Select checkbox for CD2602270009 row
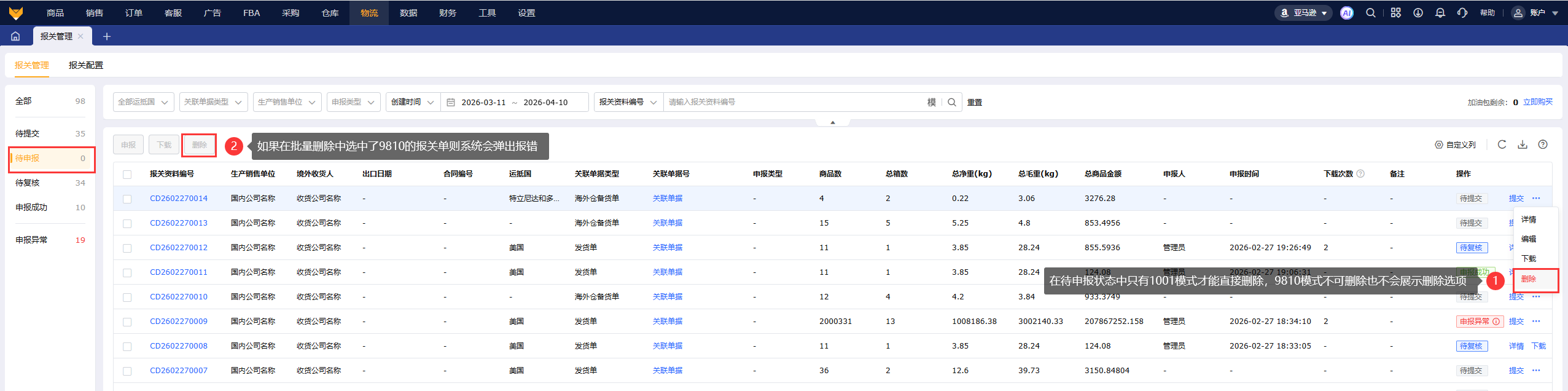The height and width of the screenshot is (391, 1568). pyautogui.click(x=127, y=322)
